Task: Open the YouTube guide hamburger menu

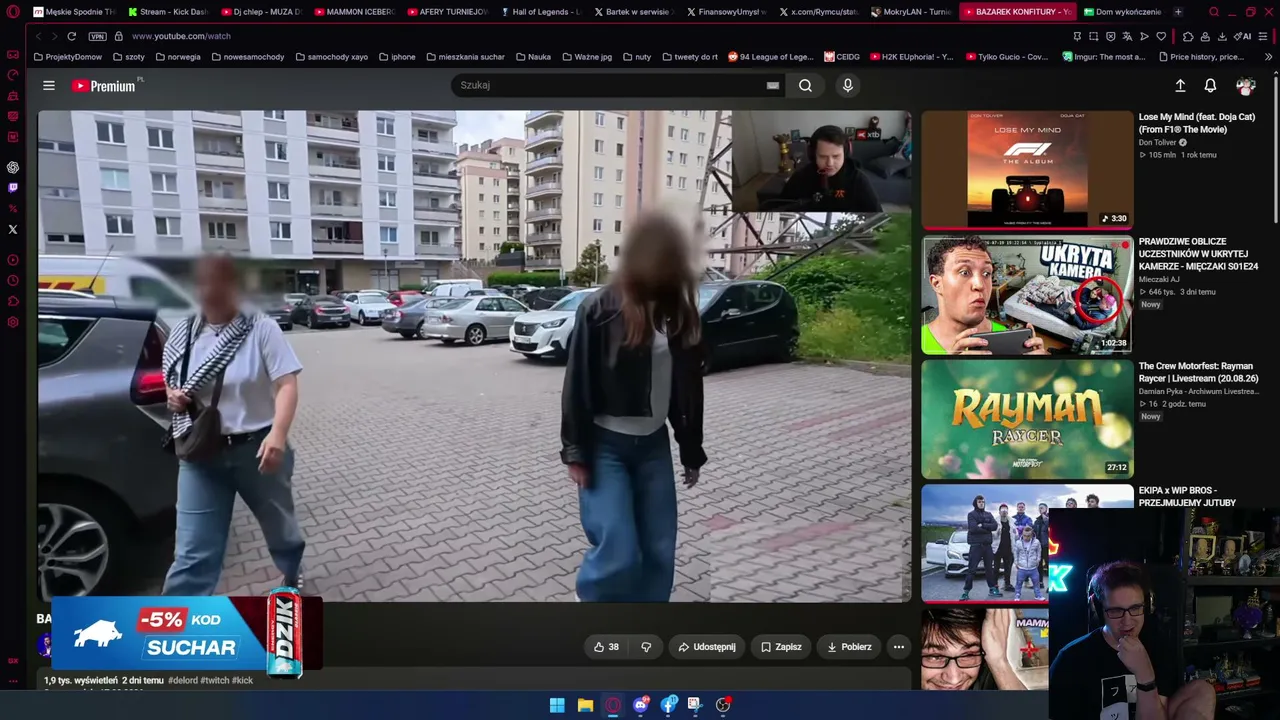Action: (x=48, y=86)
